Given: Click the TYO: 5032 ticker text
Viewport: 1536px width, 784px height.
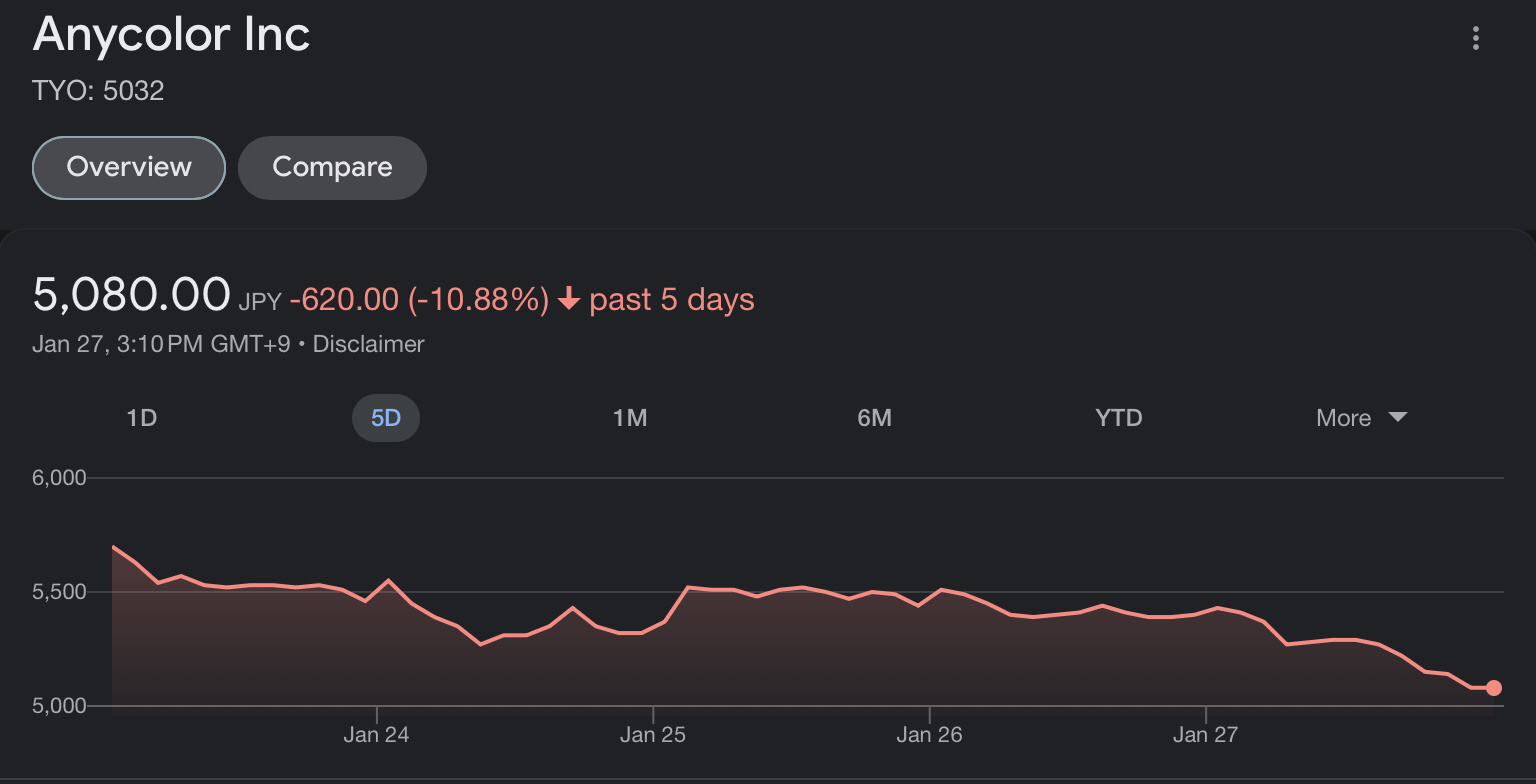Looking at the screenshot, I should click(x=98, y=91).
